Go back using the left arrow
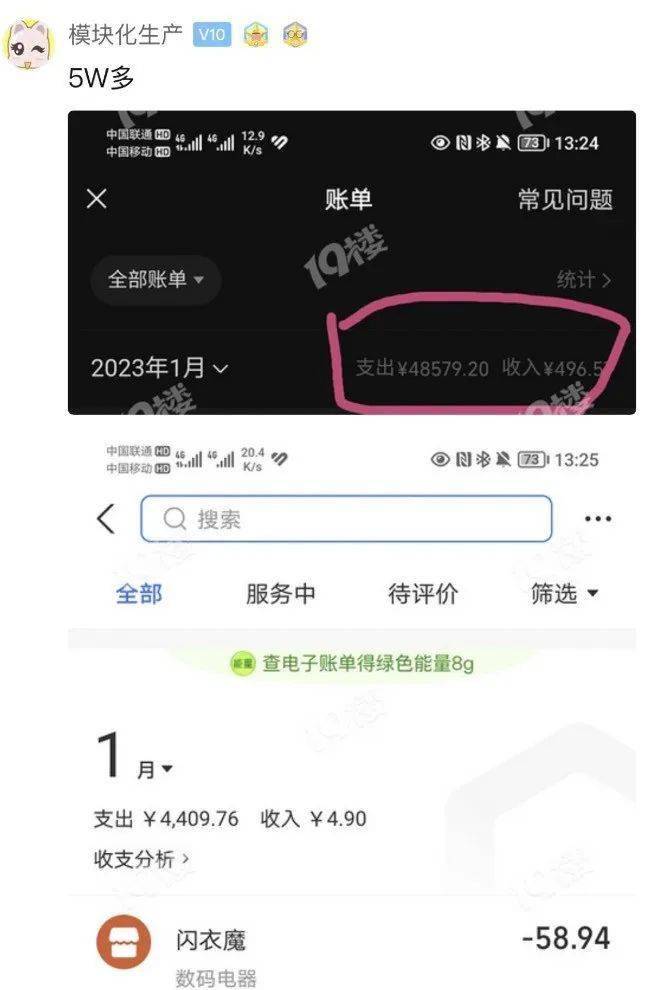Screen dimensions: 672x990 pos(106,519)
